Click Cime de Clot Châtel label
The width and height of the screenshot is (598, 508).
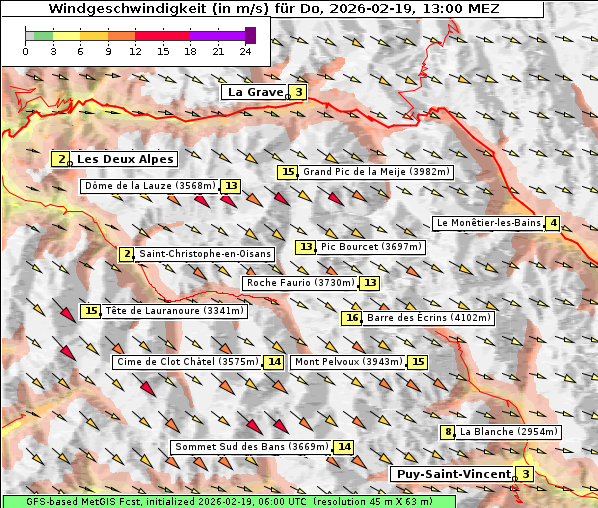pos(188,362)
